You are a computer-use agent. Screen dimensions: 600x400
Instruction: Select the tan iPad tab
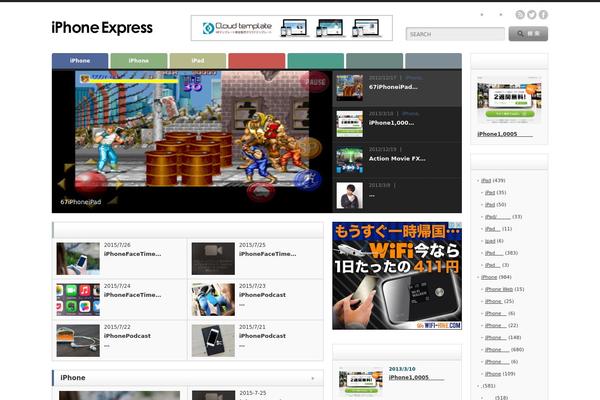pos(198,60)
